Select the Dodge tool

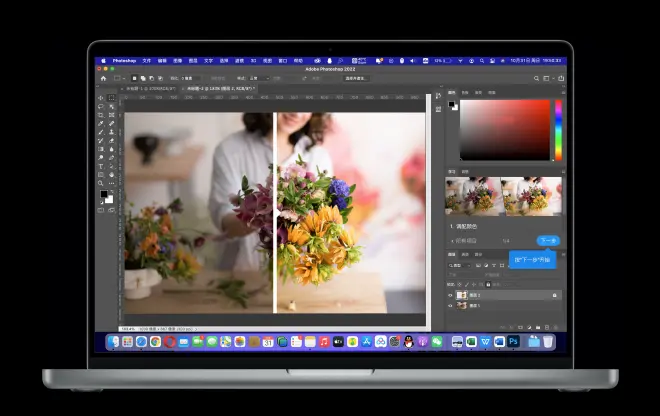coord(101,157)
